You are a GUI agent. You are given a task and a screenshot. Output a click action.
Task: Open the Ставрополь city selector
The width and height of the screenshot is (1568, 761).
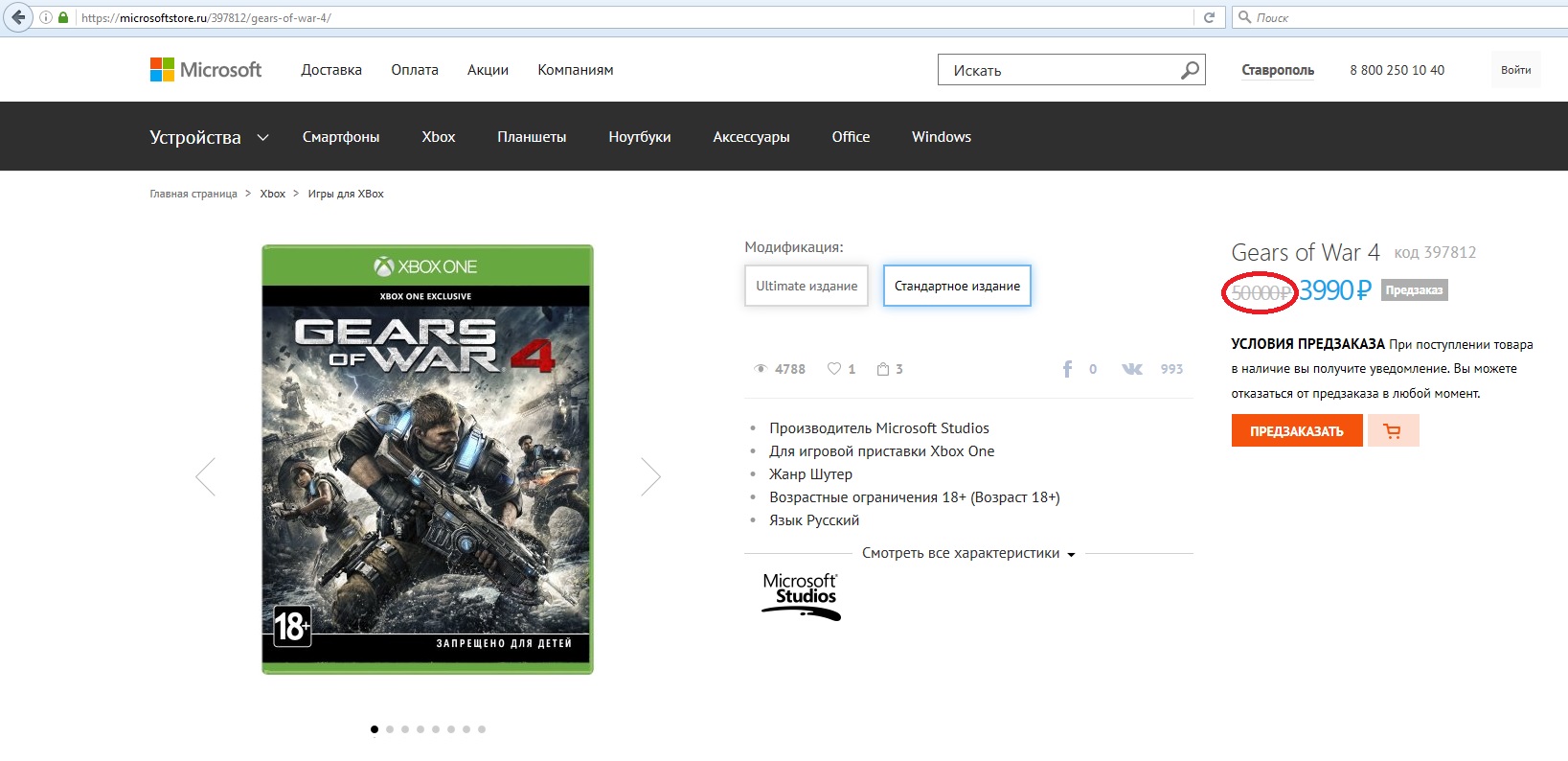tap(1278, 70)
